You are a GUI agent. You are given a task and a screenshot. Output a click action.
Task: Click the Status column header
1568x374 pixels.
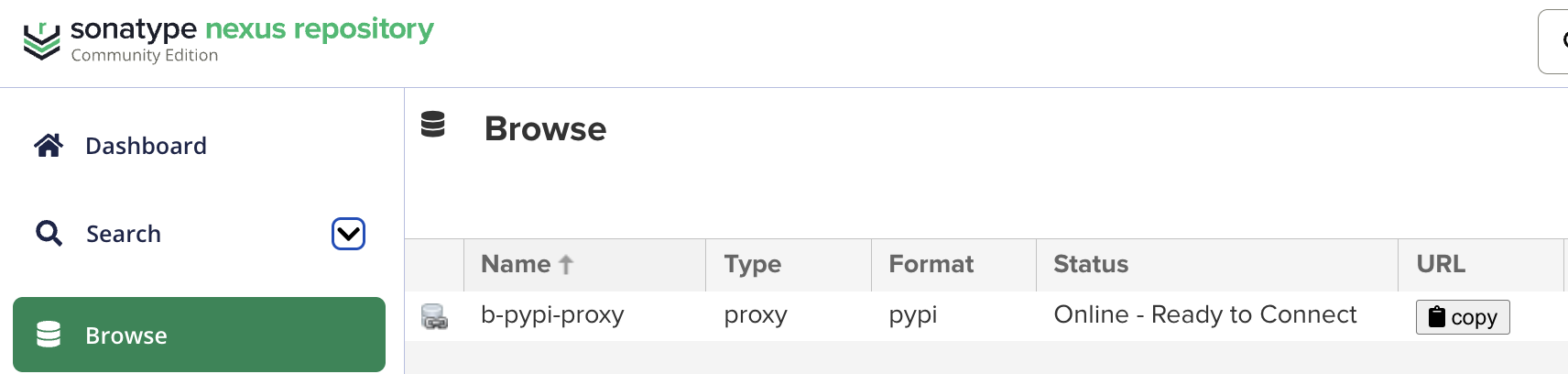coord(1091,264)
